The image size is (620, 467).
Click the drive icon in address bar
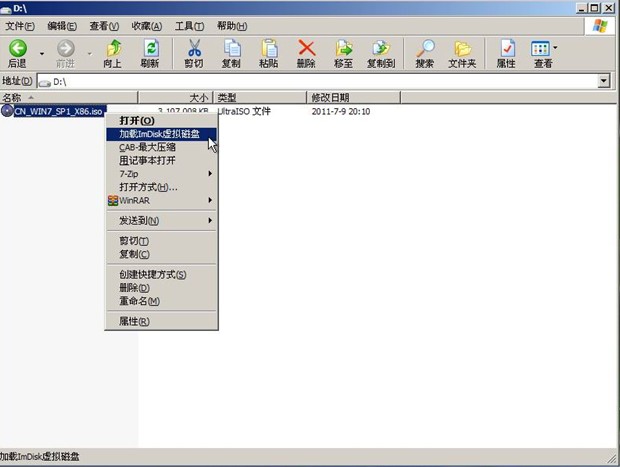(x=45, y=83)
